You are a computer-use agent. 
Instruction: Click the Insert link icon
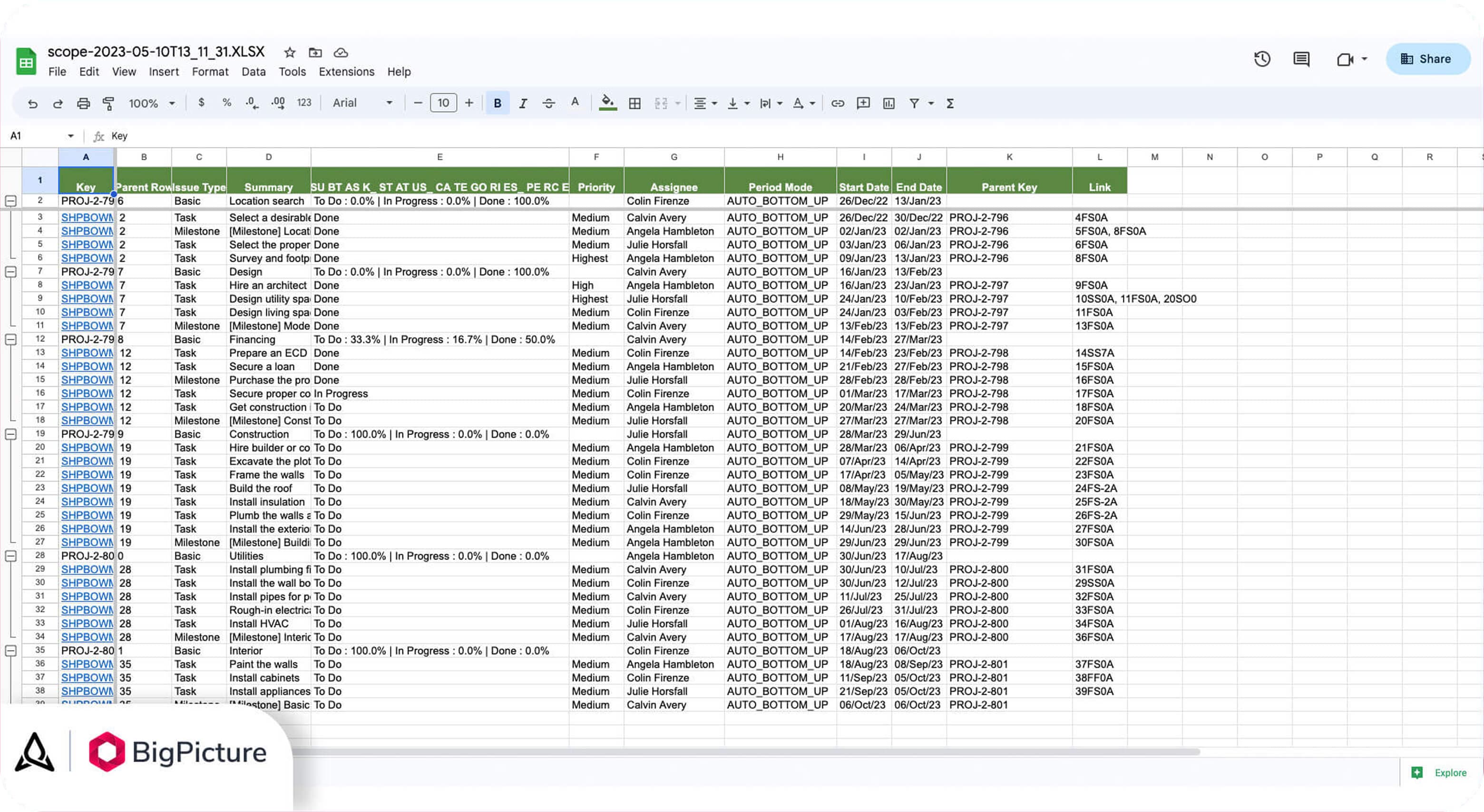click(x=838, y=104)
